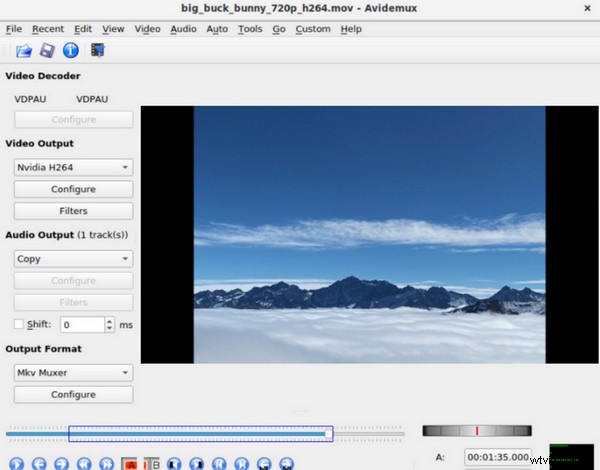Open the Nvidia H264 video output dropdown
600x470 pixels.
73,167
